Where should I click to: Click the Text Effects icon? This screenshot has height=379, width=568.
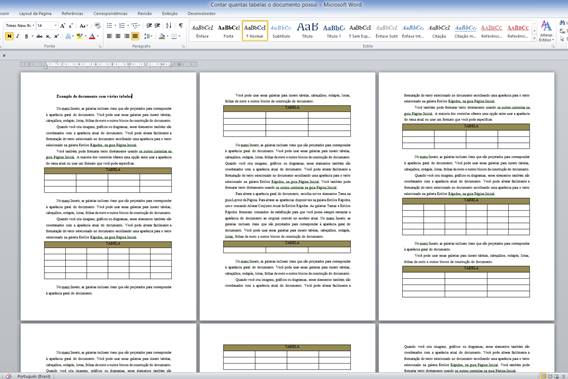(68, 36)
